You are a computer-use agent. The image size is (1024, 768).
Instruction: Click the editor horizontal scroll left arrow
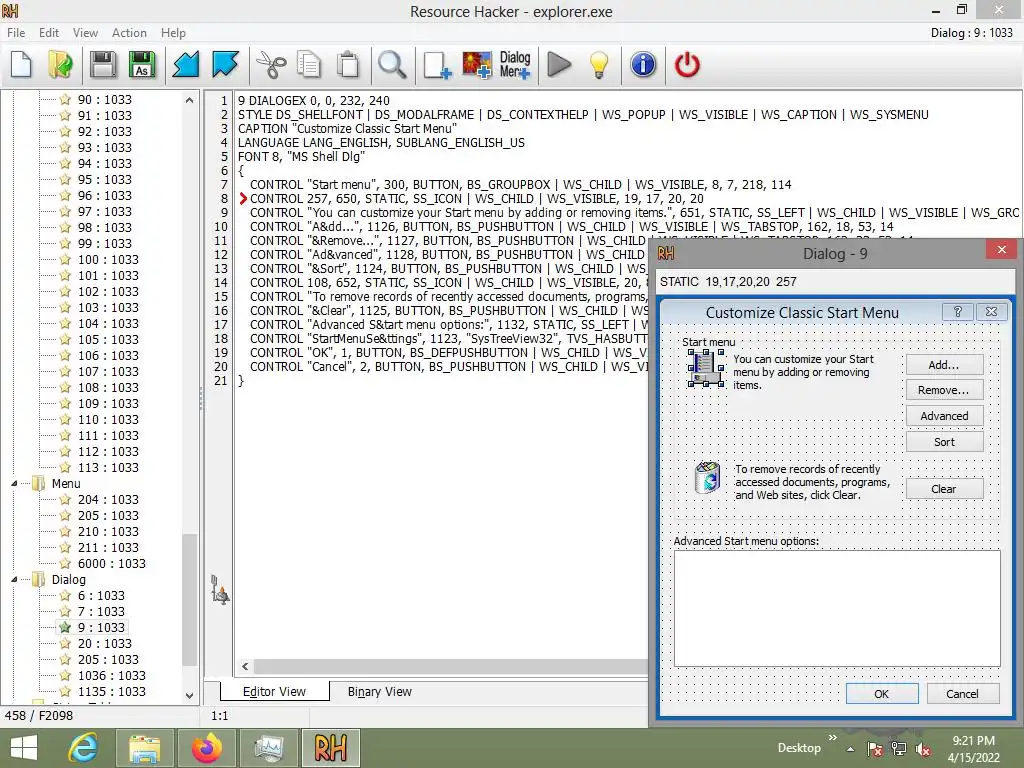[x=245, y=667]
